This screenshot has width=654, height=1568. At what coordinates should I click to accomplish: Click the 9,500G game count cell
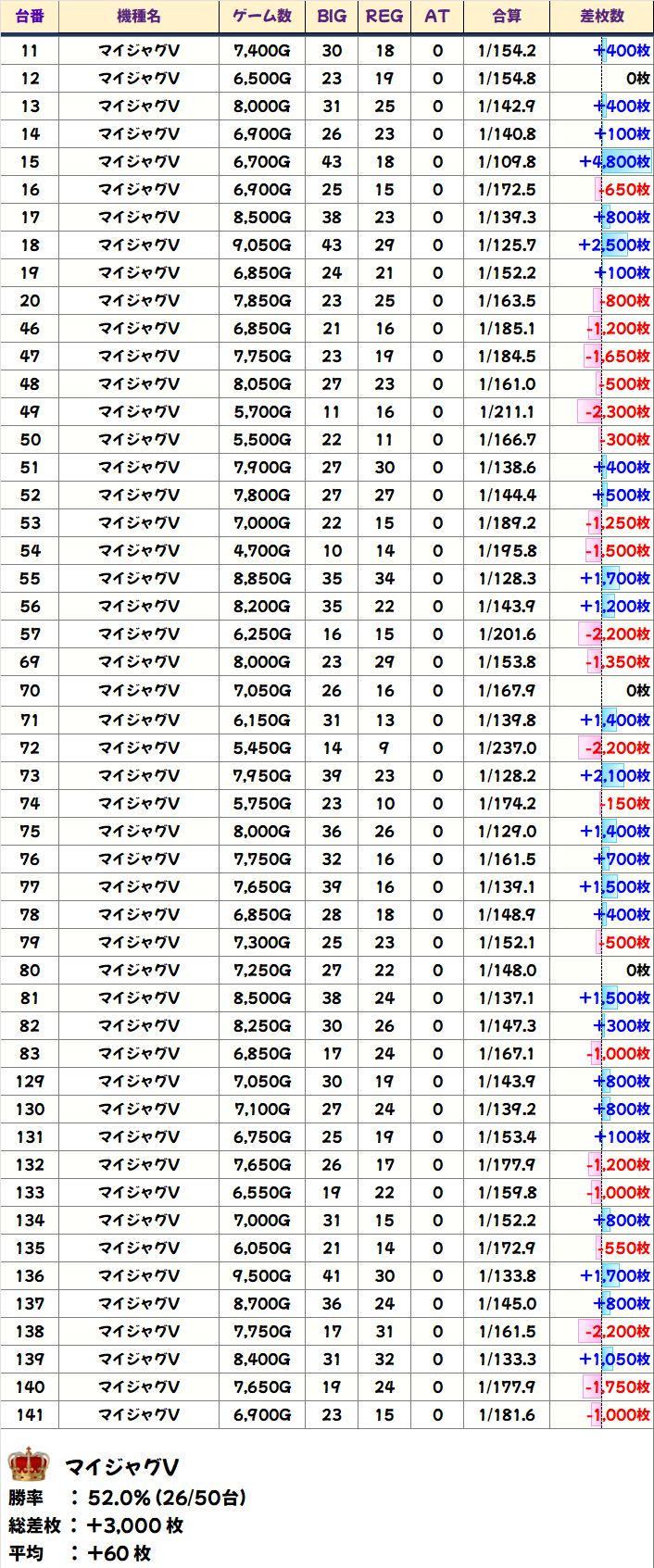coord(262,1276)
